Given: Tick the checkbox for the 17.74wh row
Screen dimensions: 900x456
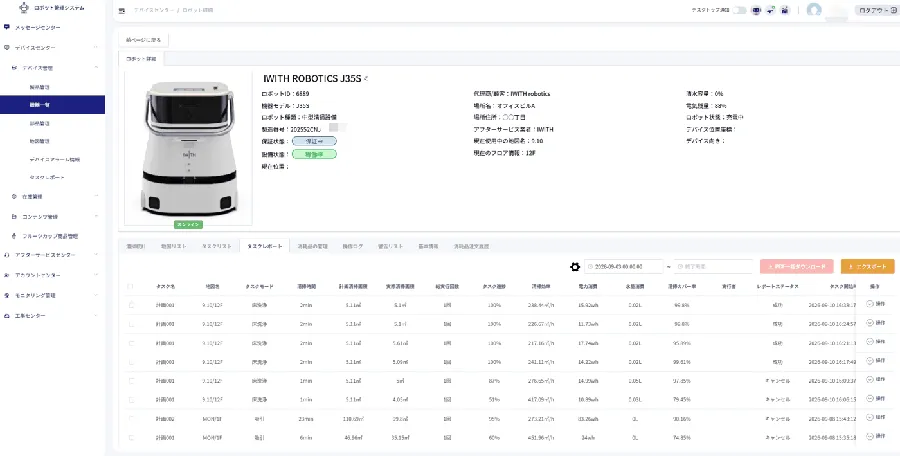Looking at the screenshot, I should [x=131, y=343].
